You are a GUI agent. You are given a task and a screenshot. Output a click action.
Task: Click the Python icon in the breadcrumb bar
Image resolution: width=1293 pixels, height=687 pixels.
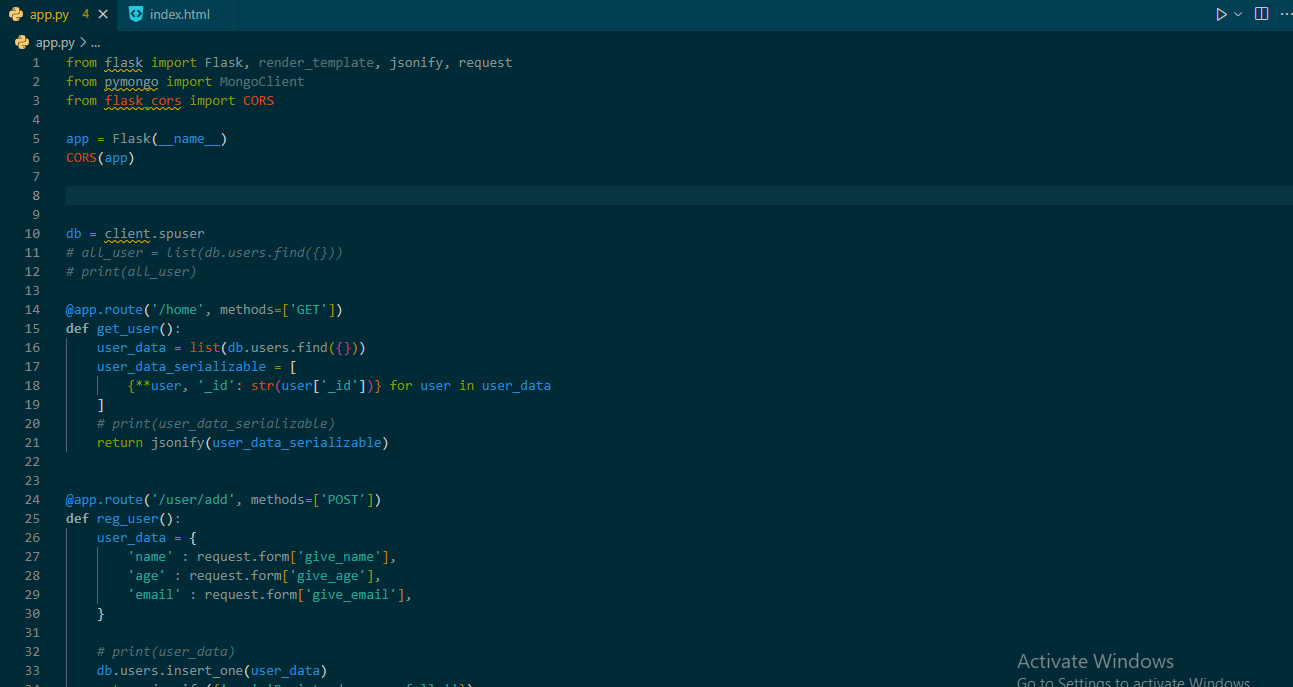tap(21, 42)
